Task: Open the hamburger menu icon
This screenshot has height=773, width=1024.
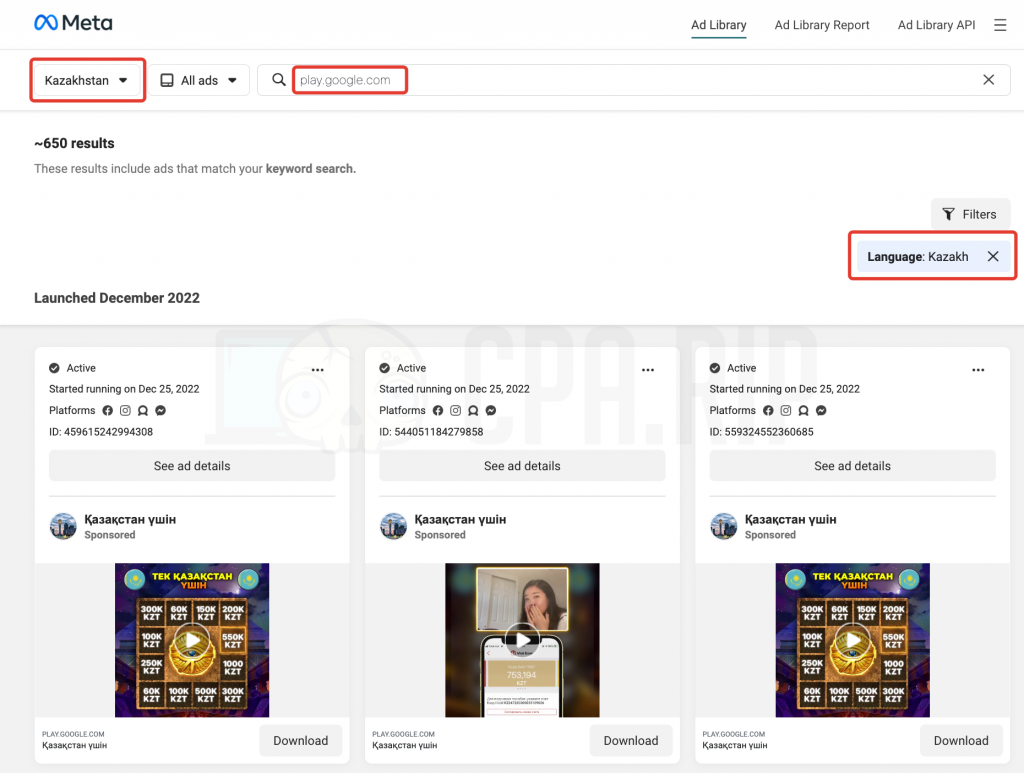Action: tap(1000, 25)
